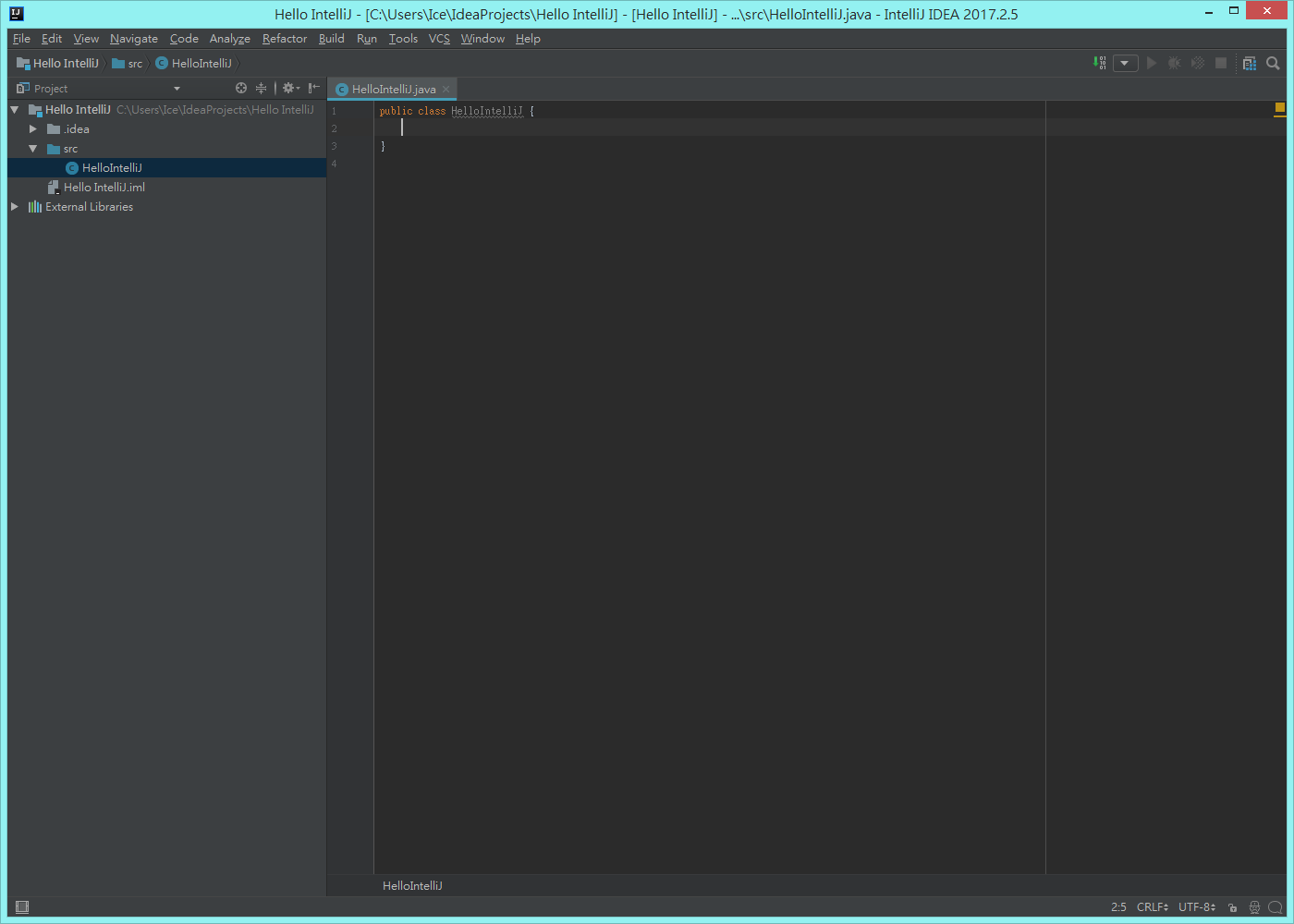The height and width of the screenshot is (924, 1294).
Task: Click the Scroll from Source crosshair icon
Action: [241, 88]
